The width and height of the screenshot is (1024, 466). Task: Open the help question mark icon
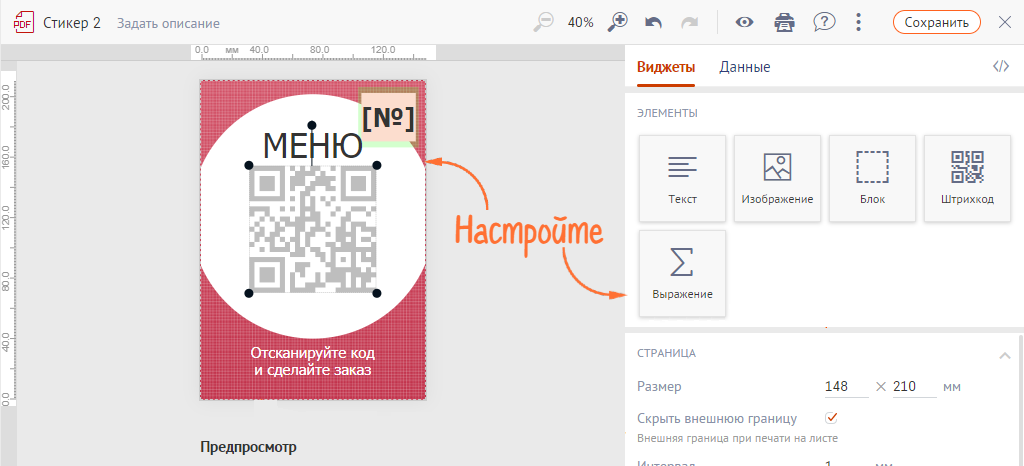click(x=824, y=22)
